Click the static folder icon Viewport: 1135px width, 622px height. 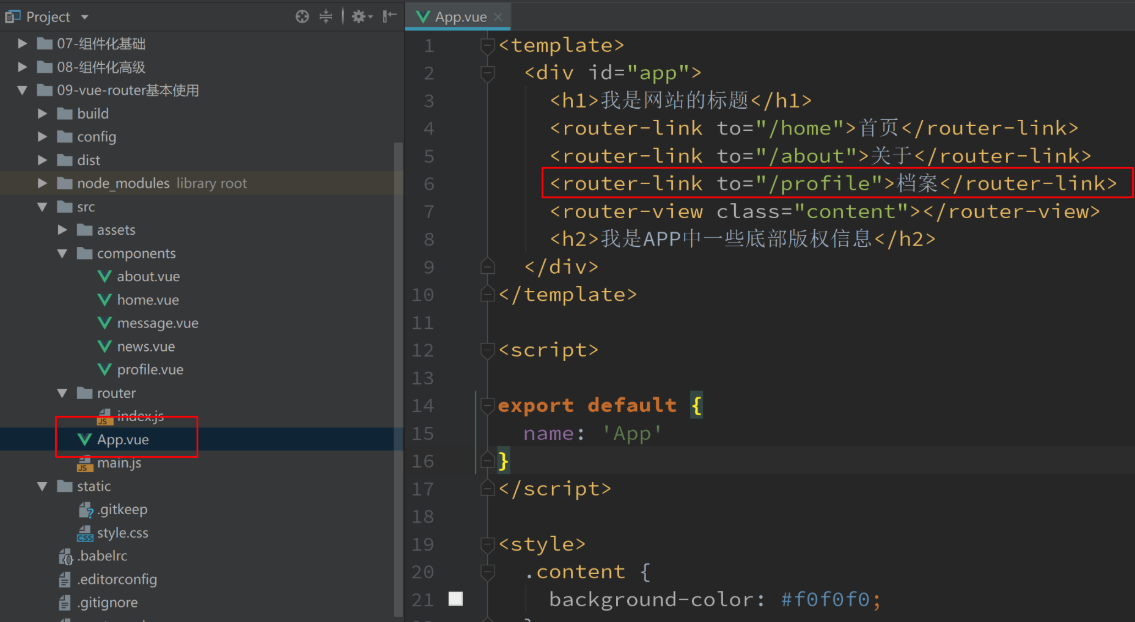pyautogui.click(x=64, y=486)
